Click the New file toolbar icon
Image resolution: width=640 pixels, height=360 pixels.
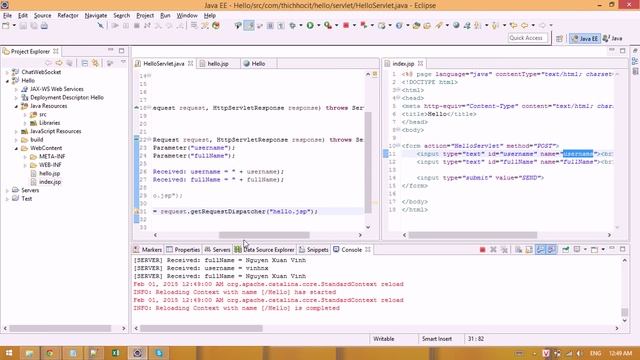[x=6, y=25]
